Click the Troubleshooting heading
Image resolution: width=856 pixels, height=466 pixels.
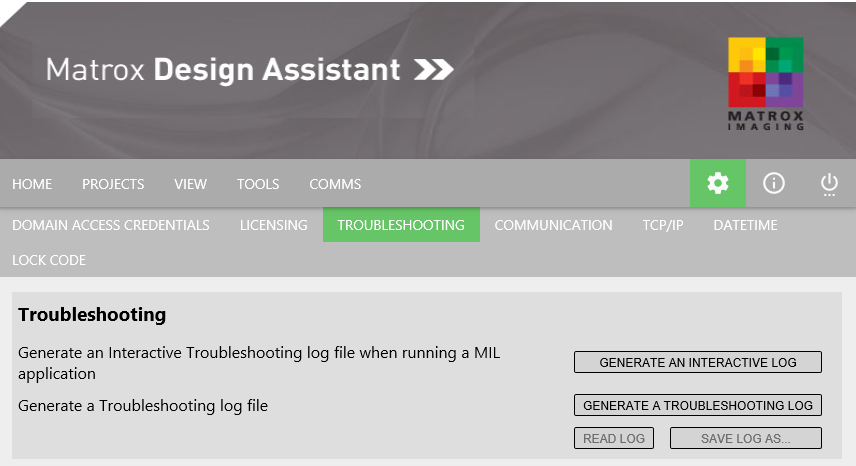point(92,314)
